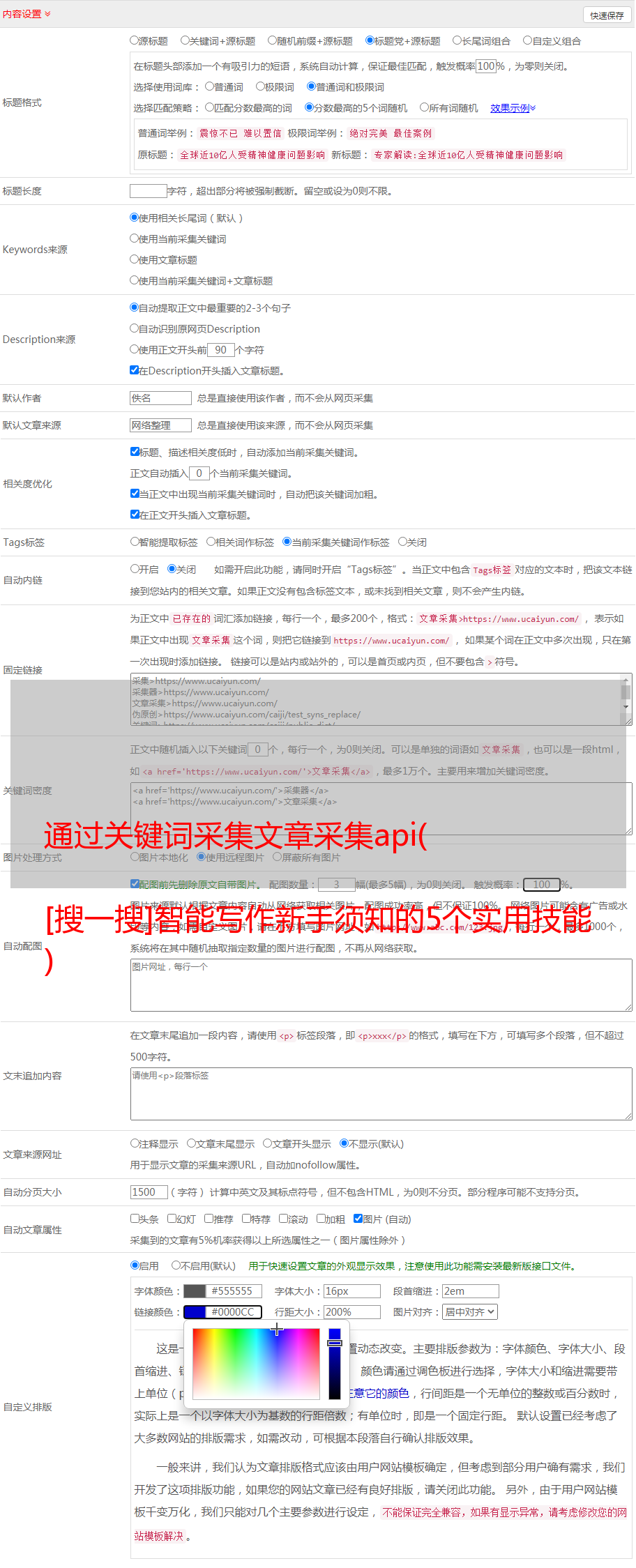Click the 快速保存 button
The height and width of the screenshot is (1568, 636).
point(607,15)
